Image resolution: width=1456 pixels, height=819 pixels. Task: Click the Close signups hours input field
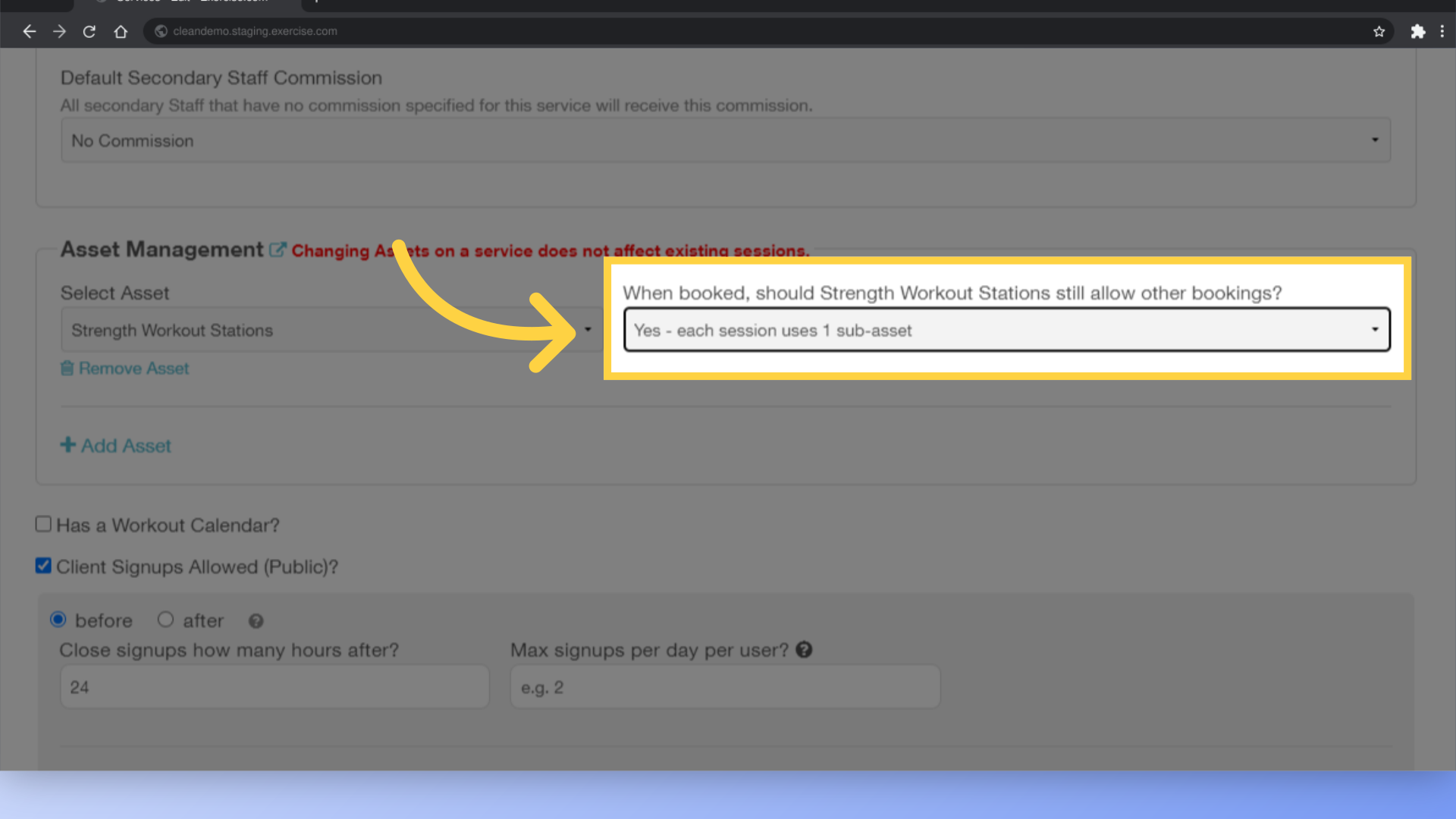click(274, 688)
